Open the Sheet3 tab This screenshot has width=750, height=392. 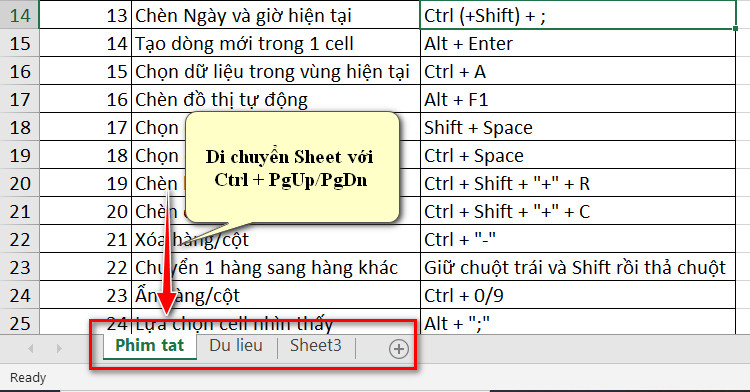pos(316,346)
